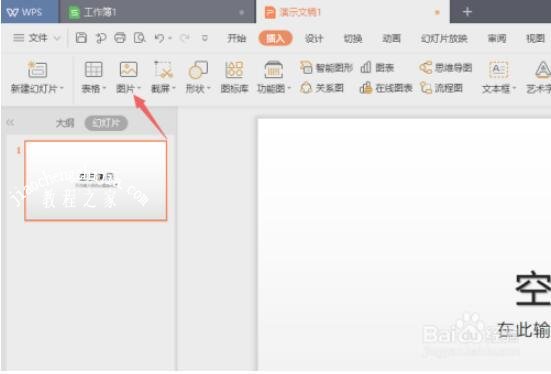Click the 截屏 screenshot icon
This screenshot has height=374, width=551.
(163, 69)
